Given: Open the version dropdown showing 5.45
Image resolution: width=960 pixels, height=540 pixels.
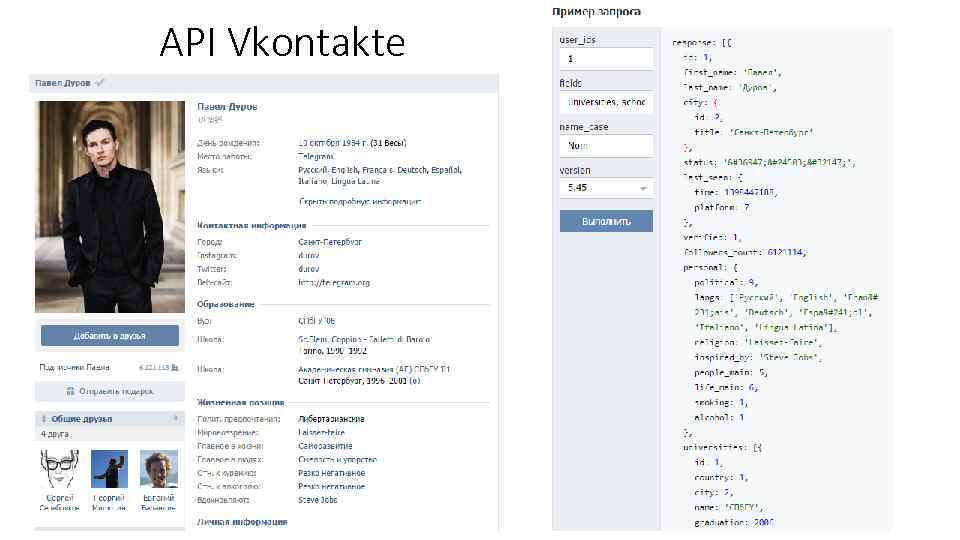Looking at the screenshot, I should tap(606, 188).
